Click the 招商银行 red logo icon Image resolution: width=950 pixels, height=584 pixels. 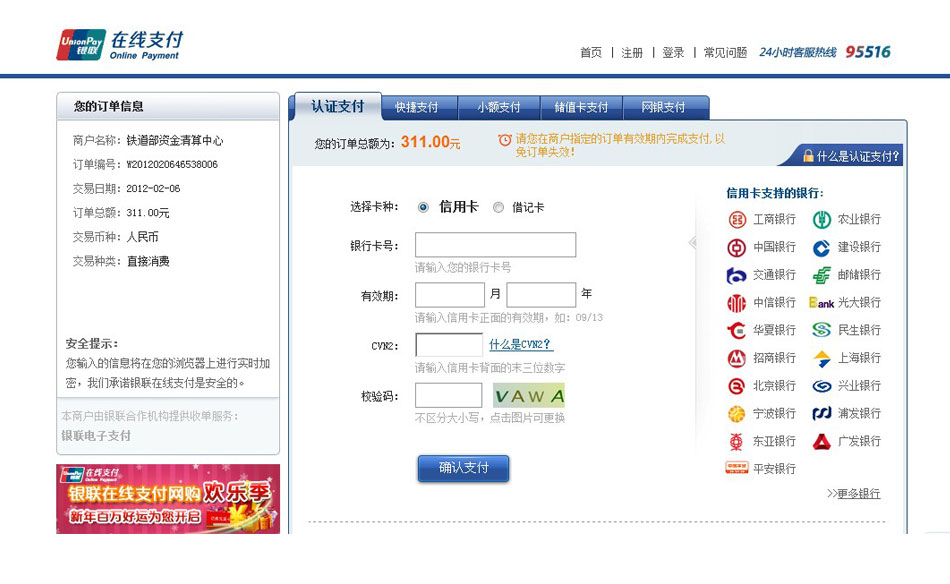(x=737, y=358)
